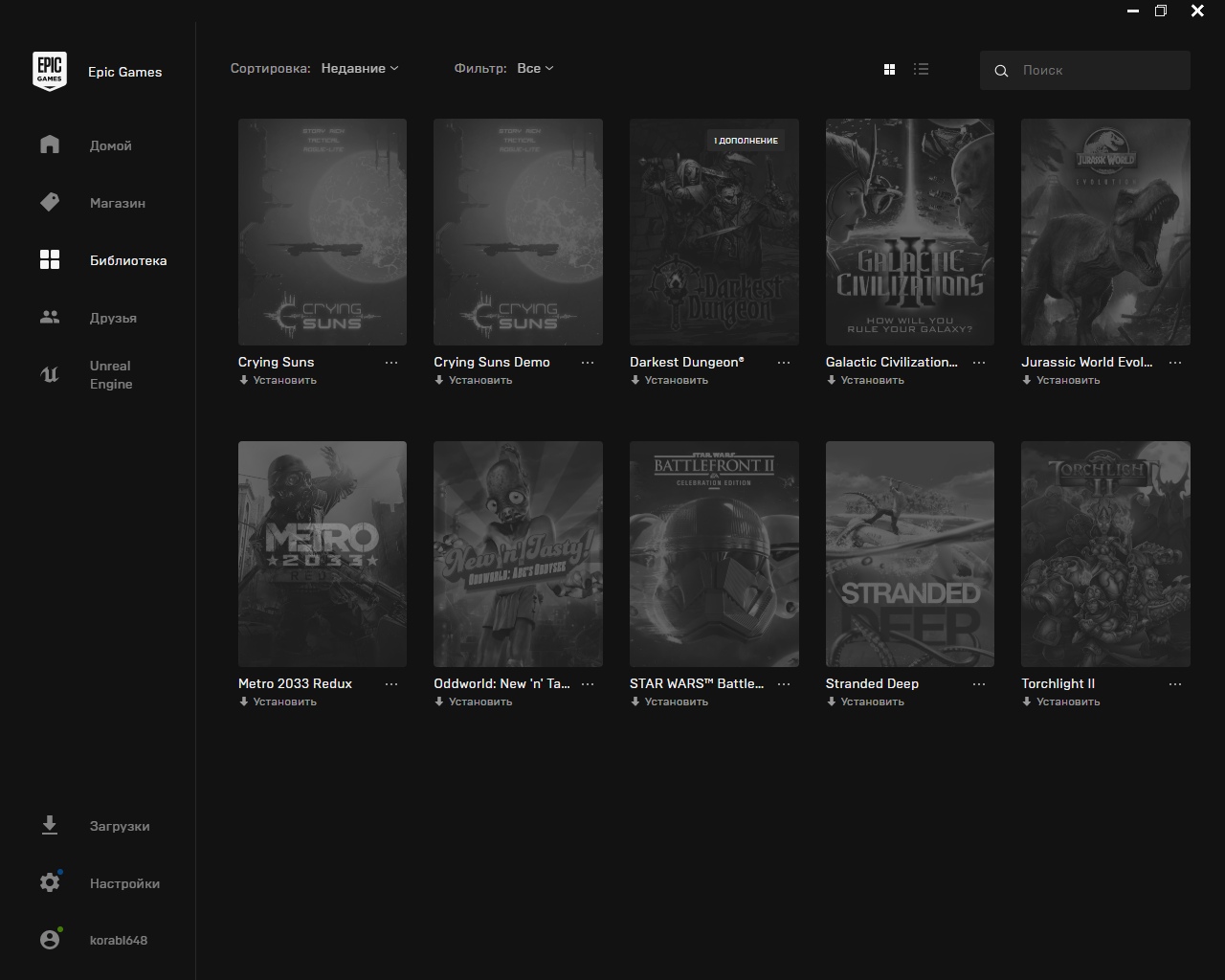Open the Unreal Engine sidebar entry
This screenshot has height=980, width=1225.
(x=111, y=374)
